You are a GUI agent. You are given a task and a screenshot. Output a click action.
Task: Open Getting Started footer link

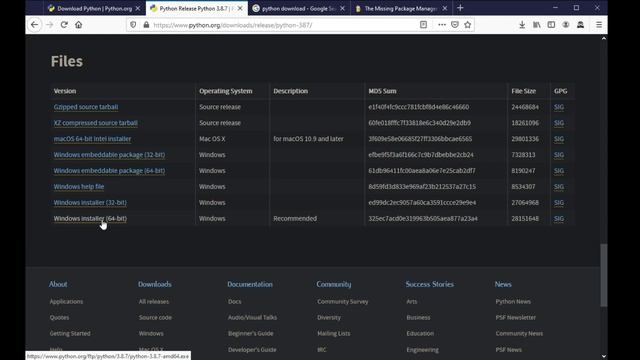pyautogui.click(x=70, y=333)
